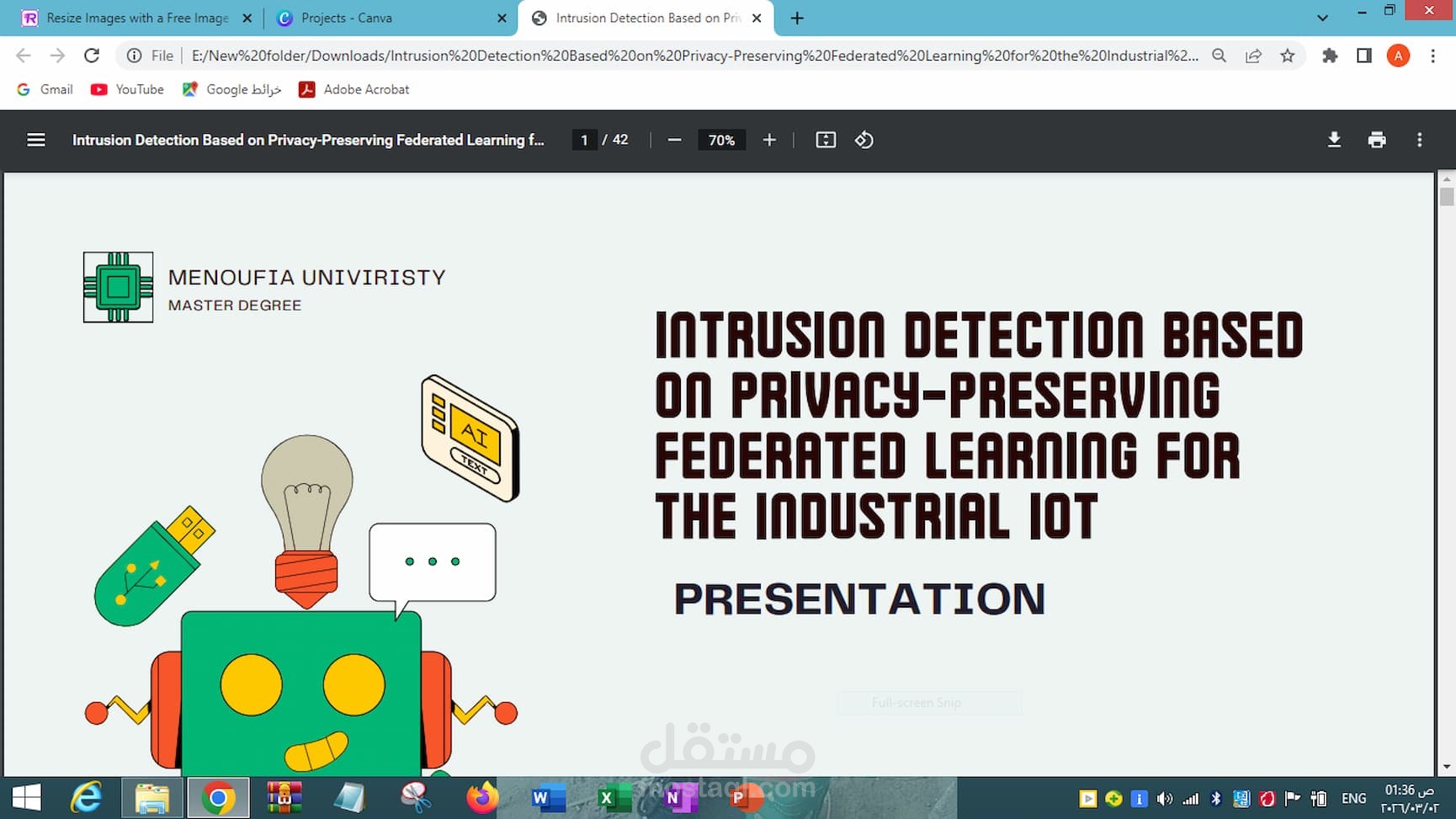Toggle the Chrome side panel
Viewport: 1456px width, 819px height.
[x=1364, y=56]
